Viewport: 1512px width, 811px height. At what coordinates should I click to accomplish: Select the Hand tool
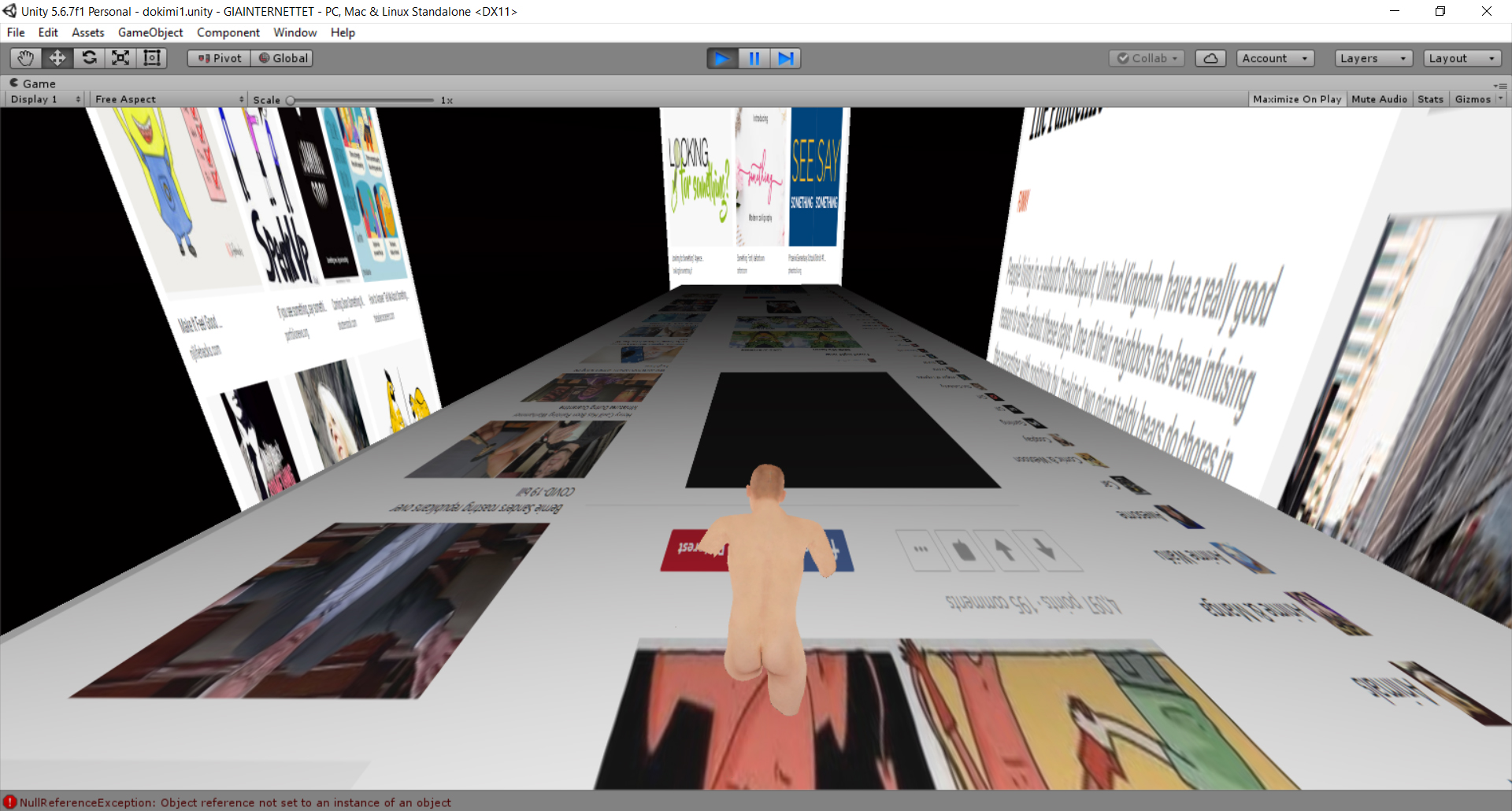26,58
